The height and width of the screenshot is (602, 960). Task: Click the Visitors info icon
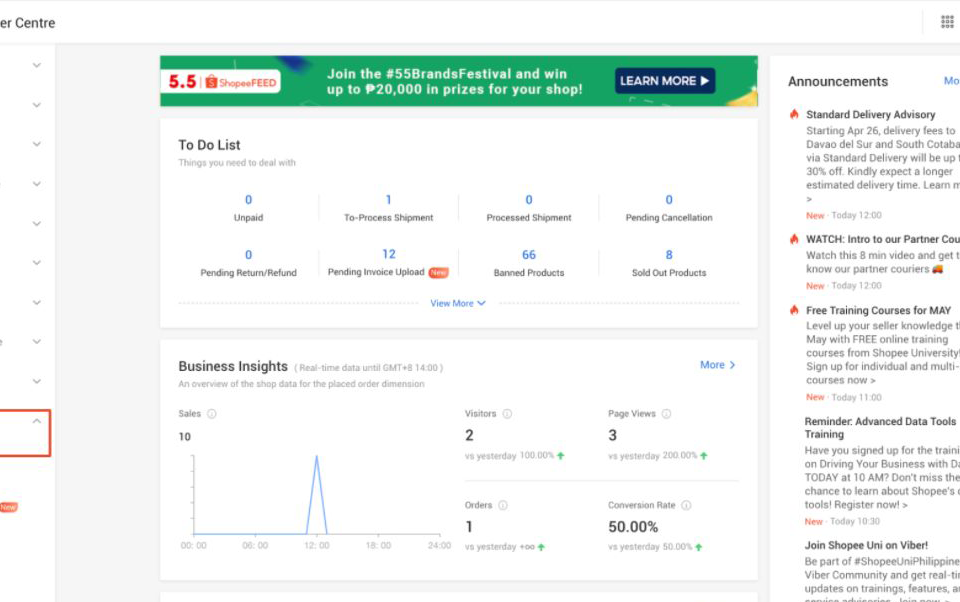(x=506, y=413)
